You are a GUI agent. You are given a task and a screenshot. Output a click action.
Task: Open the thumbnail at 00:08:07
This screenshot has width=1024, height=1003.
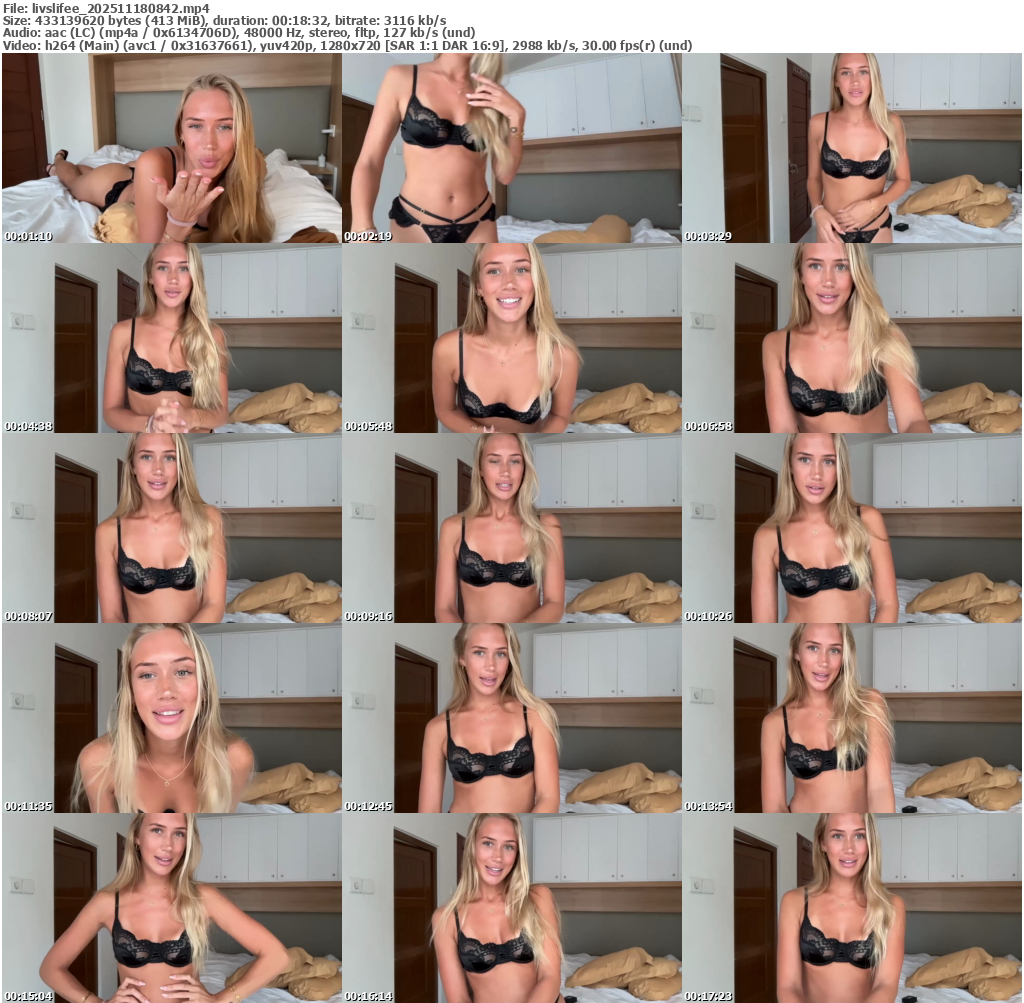point(171,528)
